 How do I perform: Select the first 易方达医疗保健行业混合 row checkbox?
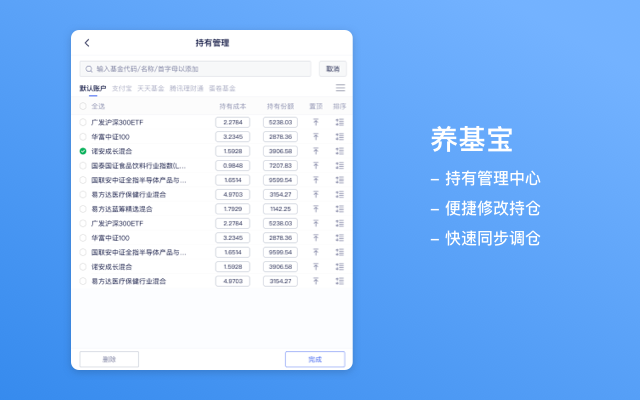click(x=83, y=195)
